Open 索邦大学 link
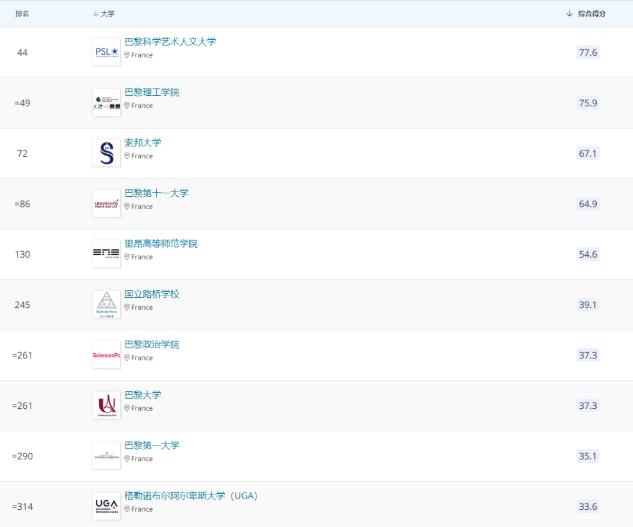 pyautogui.click(x=143, y=143)
